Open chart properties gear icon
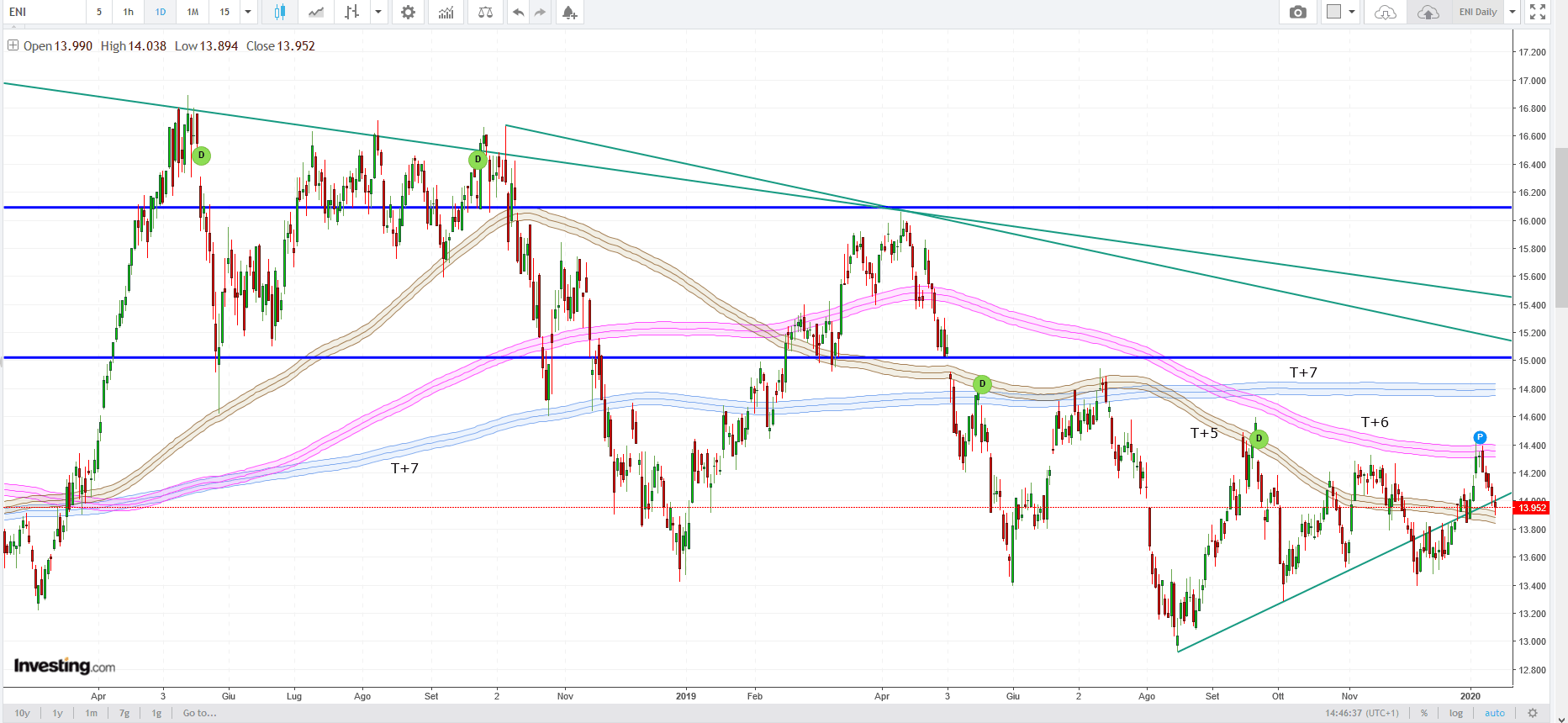Image resolution: width=1568 pixels, height=723 pixels. (x=408, y=12)
